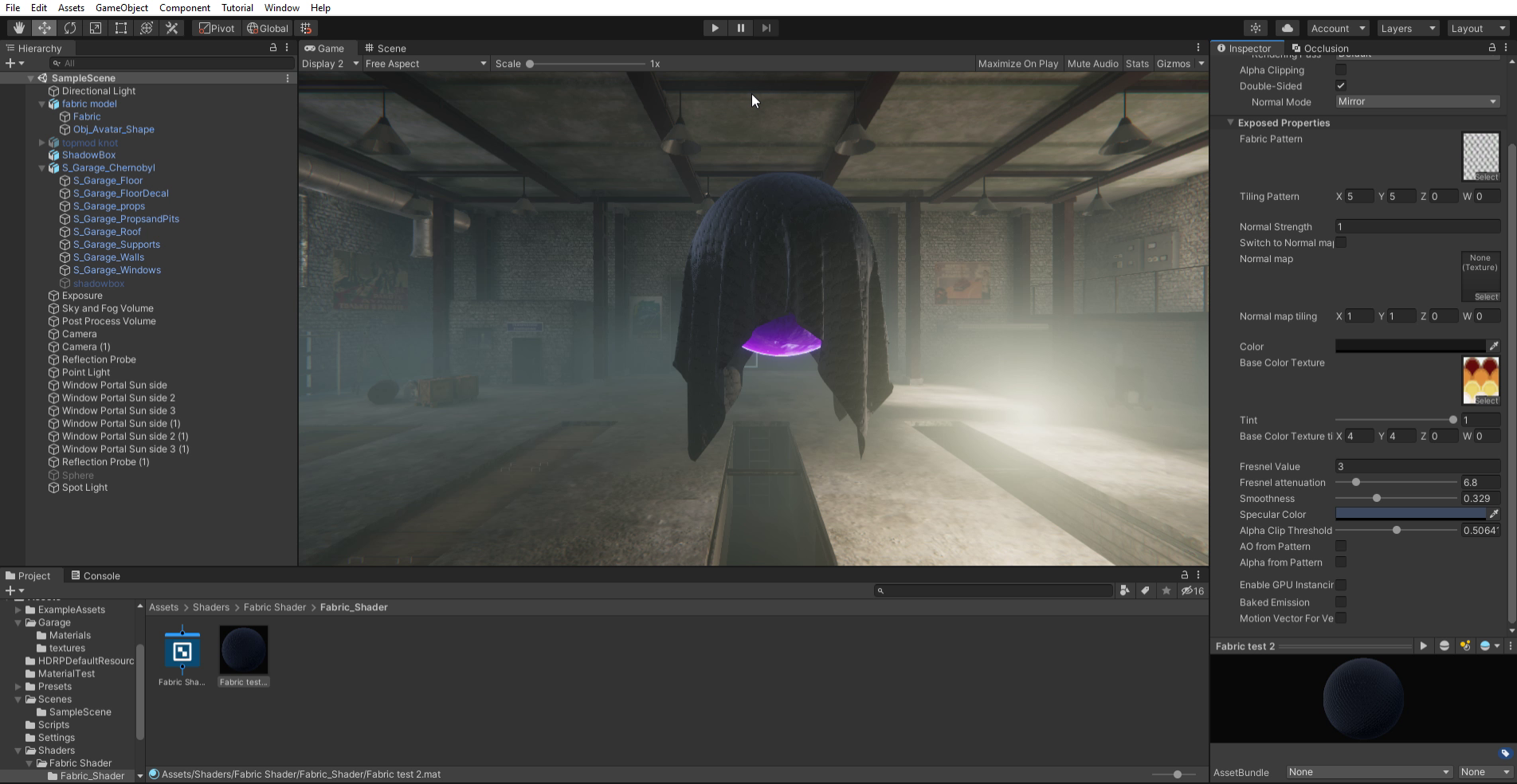
Task: Switch to Console tab
Action: (x=96, y=575)
